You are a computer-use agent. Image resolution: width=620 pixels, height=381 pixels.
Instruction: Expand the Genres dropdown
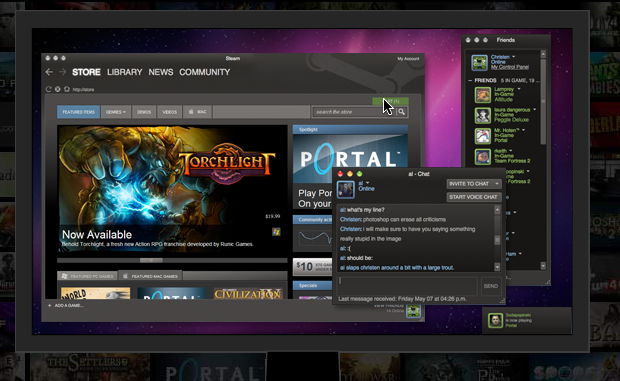(x=115, y=112)
